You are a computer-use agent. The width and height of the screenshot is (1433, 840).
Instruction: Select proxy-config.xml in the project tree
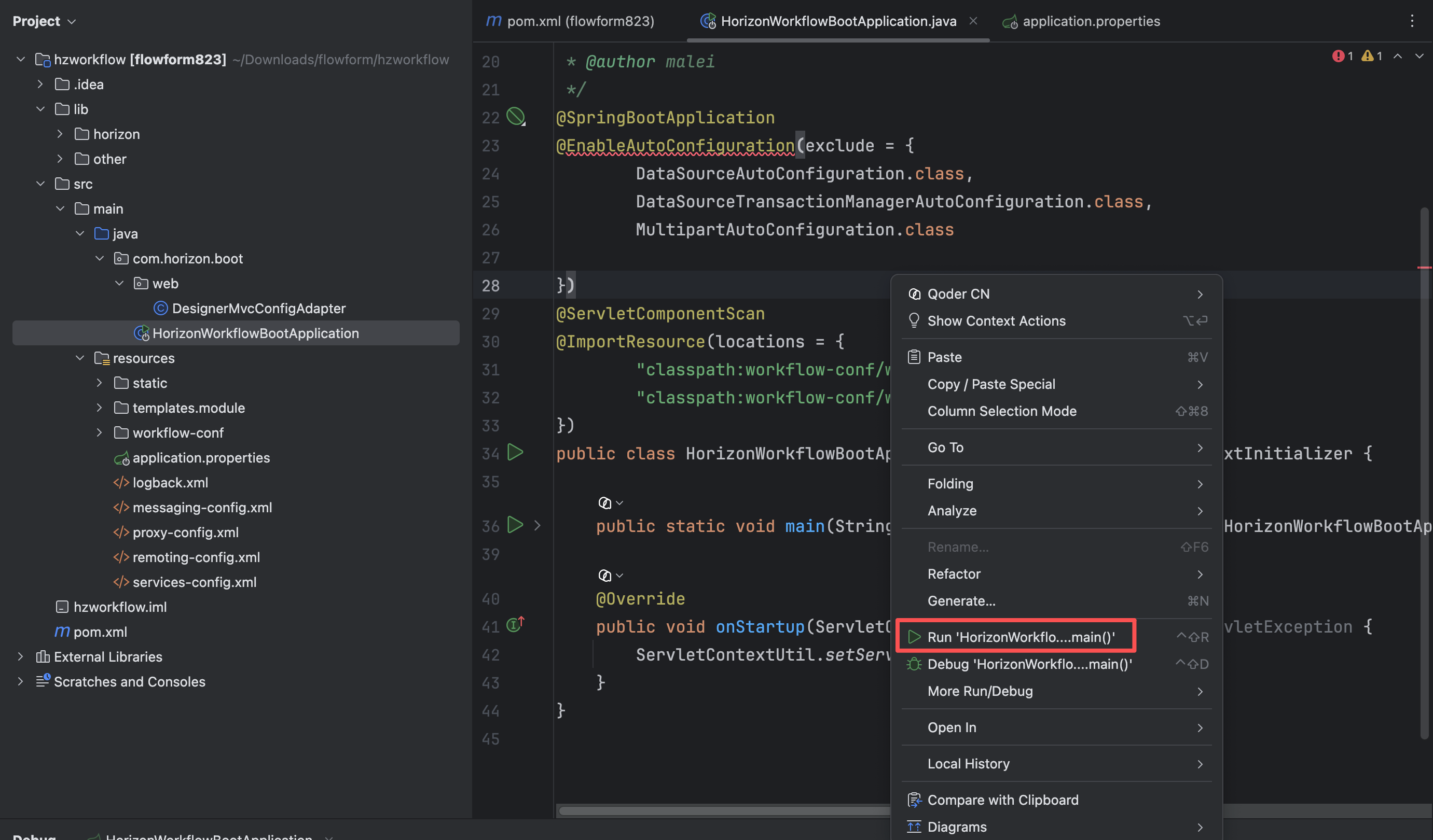coord(185,533)
